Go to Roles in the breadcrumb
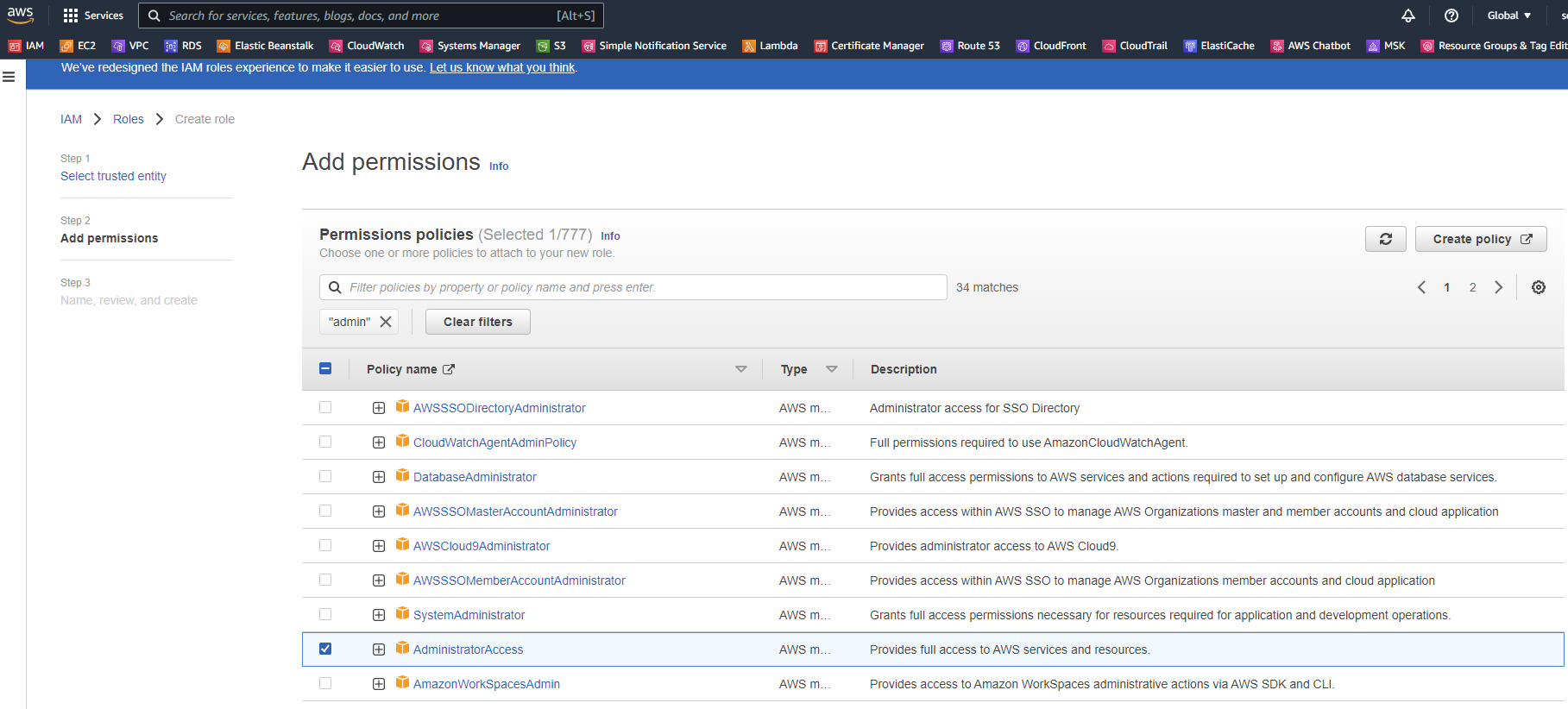The width and height of the screenshot is (1568, 709). (129, 119)
